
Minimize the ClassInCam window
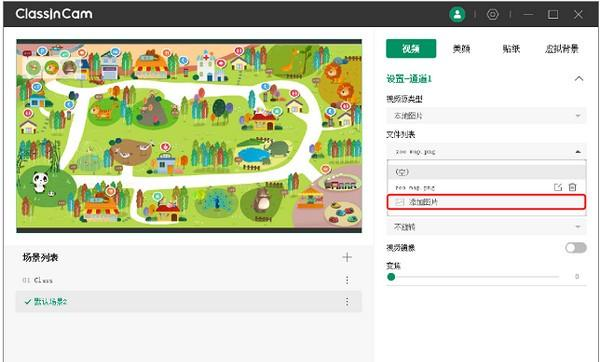click(x=528, y=15)
